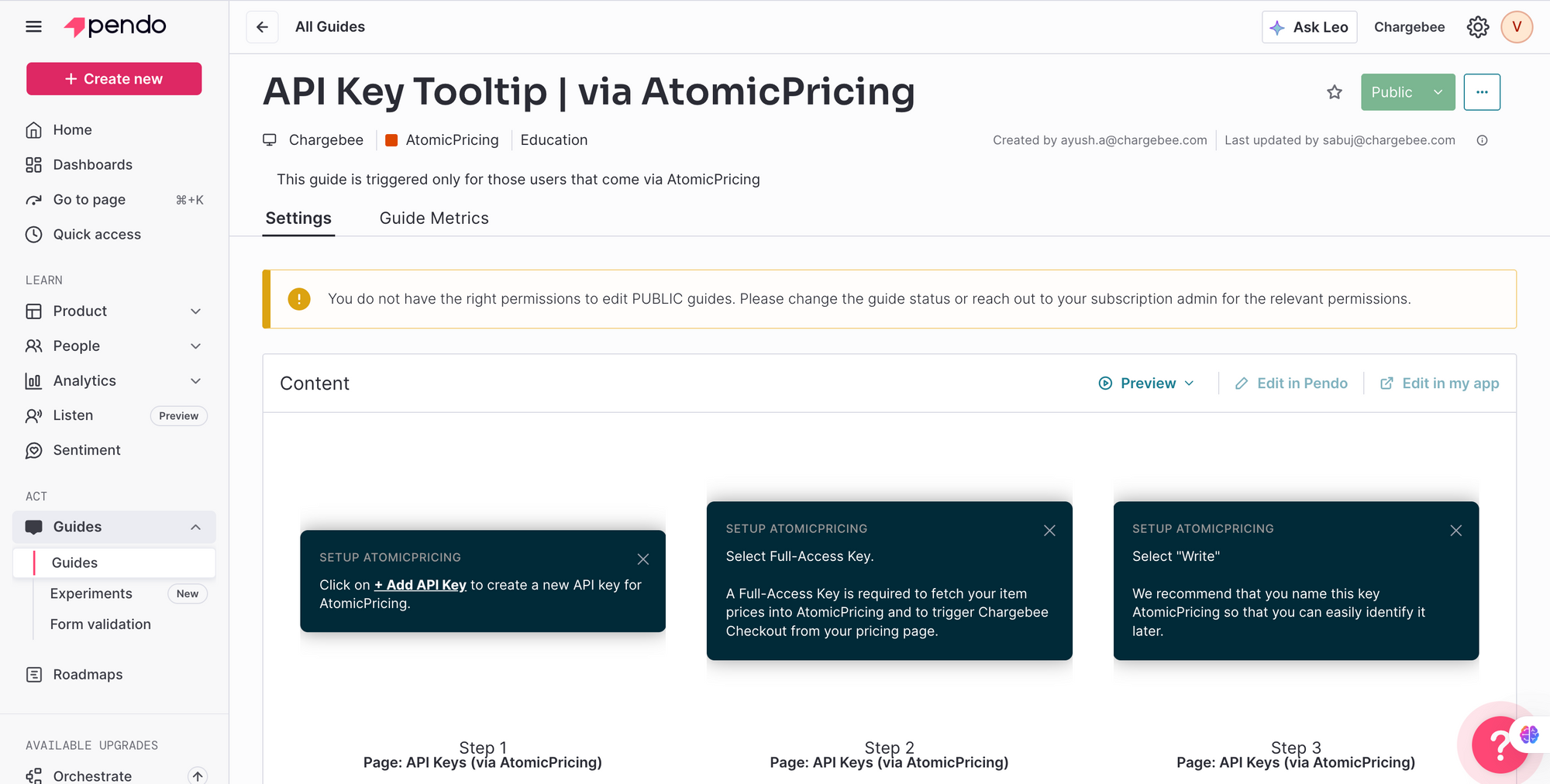Click the brain icon near help widget
Image resolution: width=1550 pixels, height=784 pixels.
1529,734
